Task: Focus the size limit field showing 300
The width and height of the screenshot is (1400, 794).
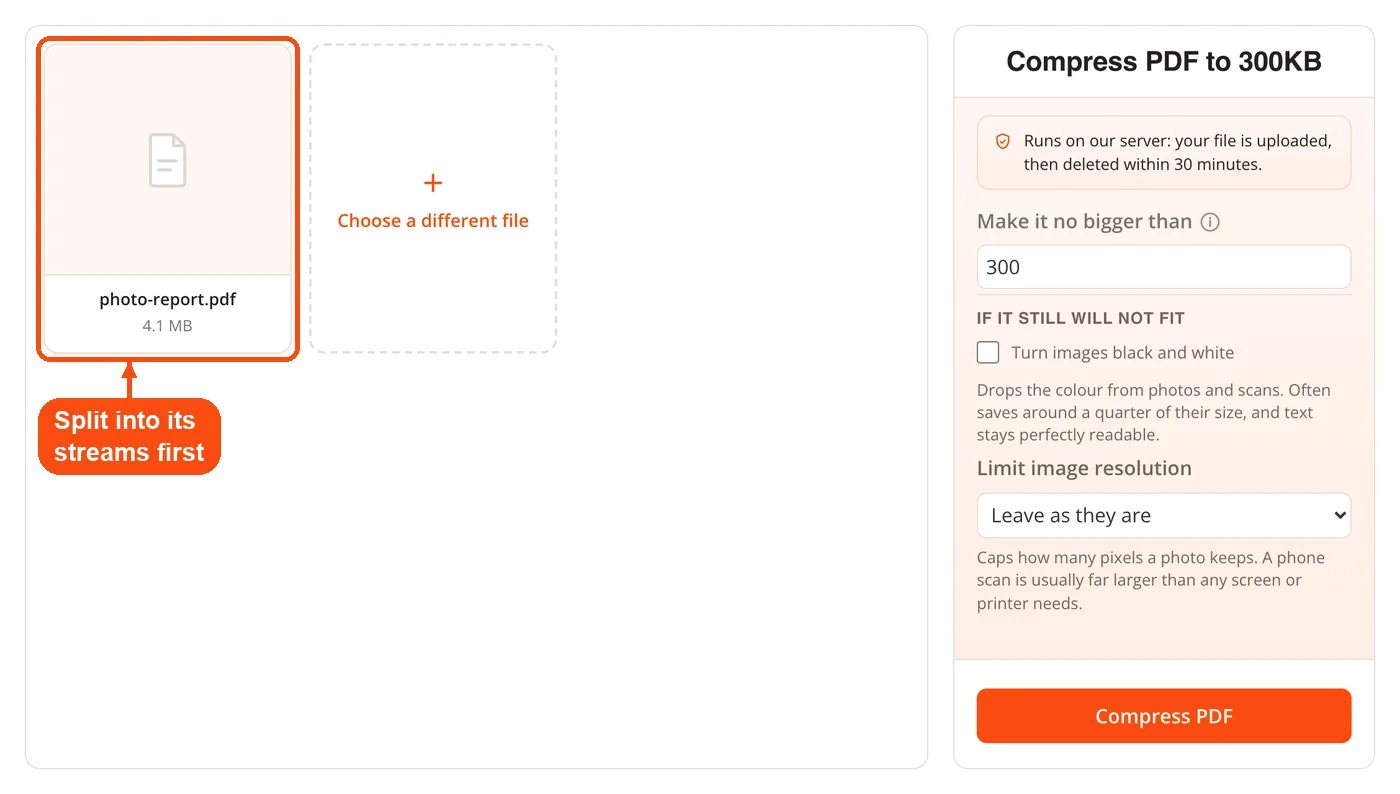Action: point(1164,267)
